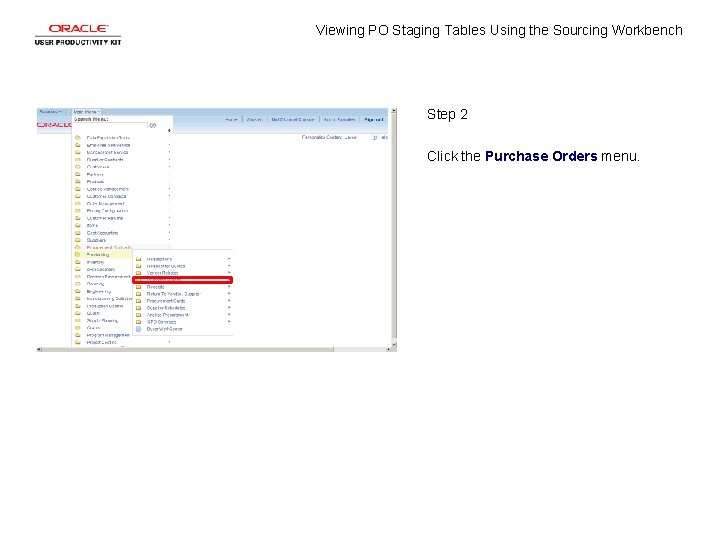Click the Personalize Content link
The image size is (720, 540).
pos(321,137)
